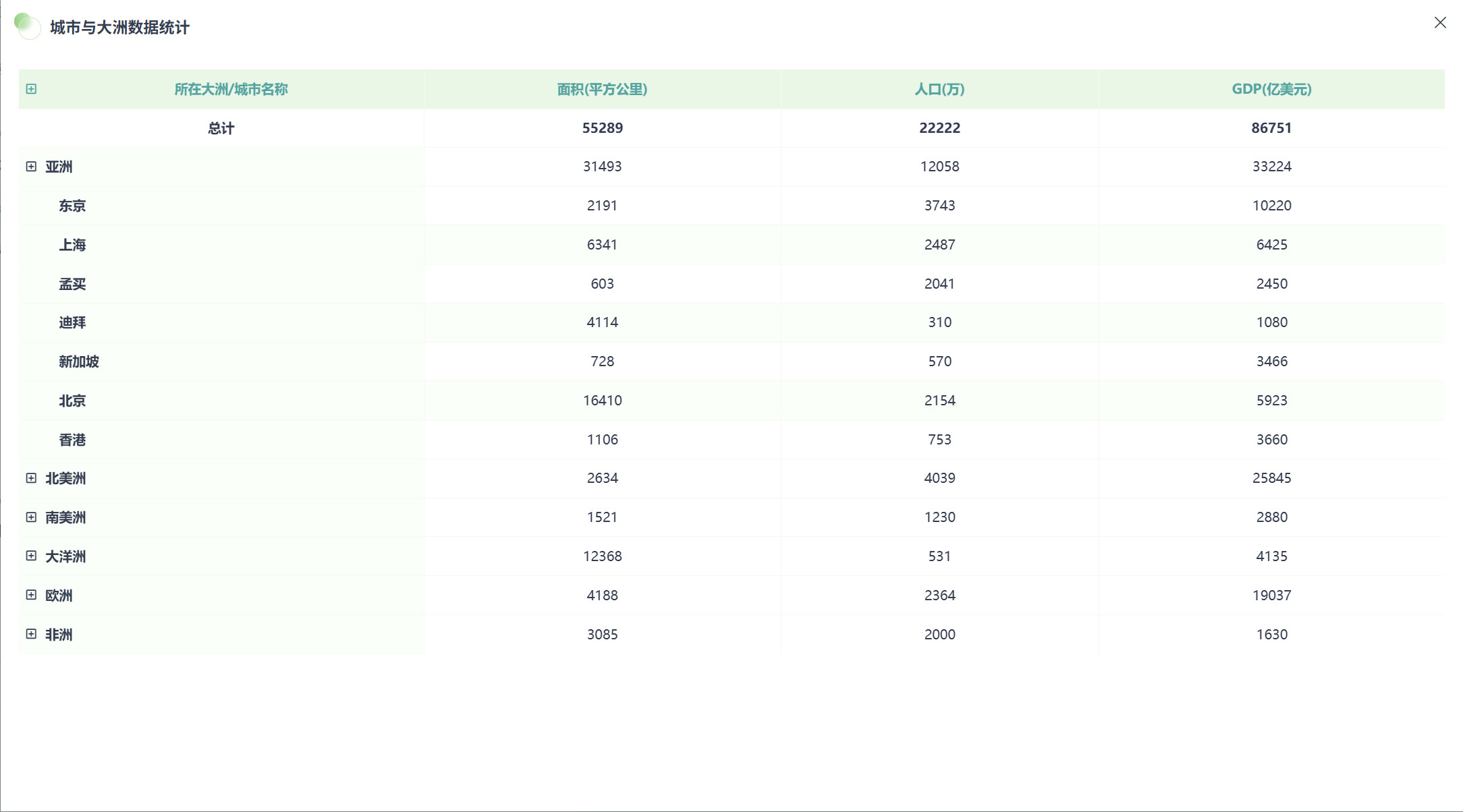Collapse the 亚洲 continent row
Image resolution: width=1463 pixels, height=812 pixels.
click(x=31, y=167)
